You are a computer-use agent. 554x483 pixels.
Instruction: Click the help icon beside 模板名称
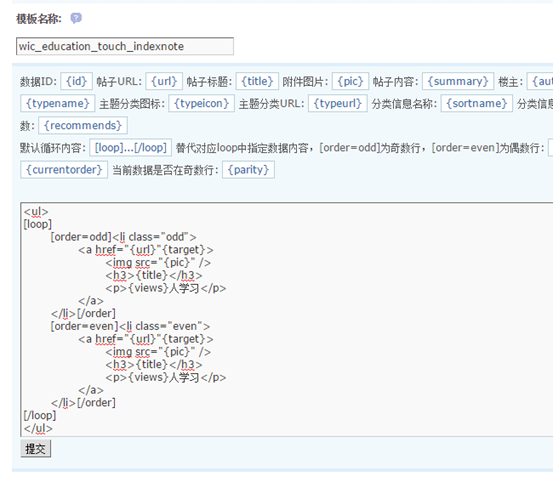tap(76, 18)
